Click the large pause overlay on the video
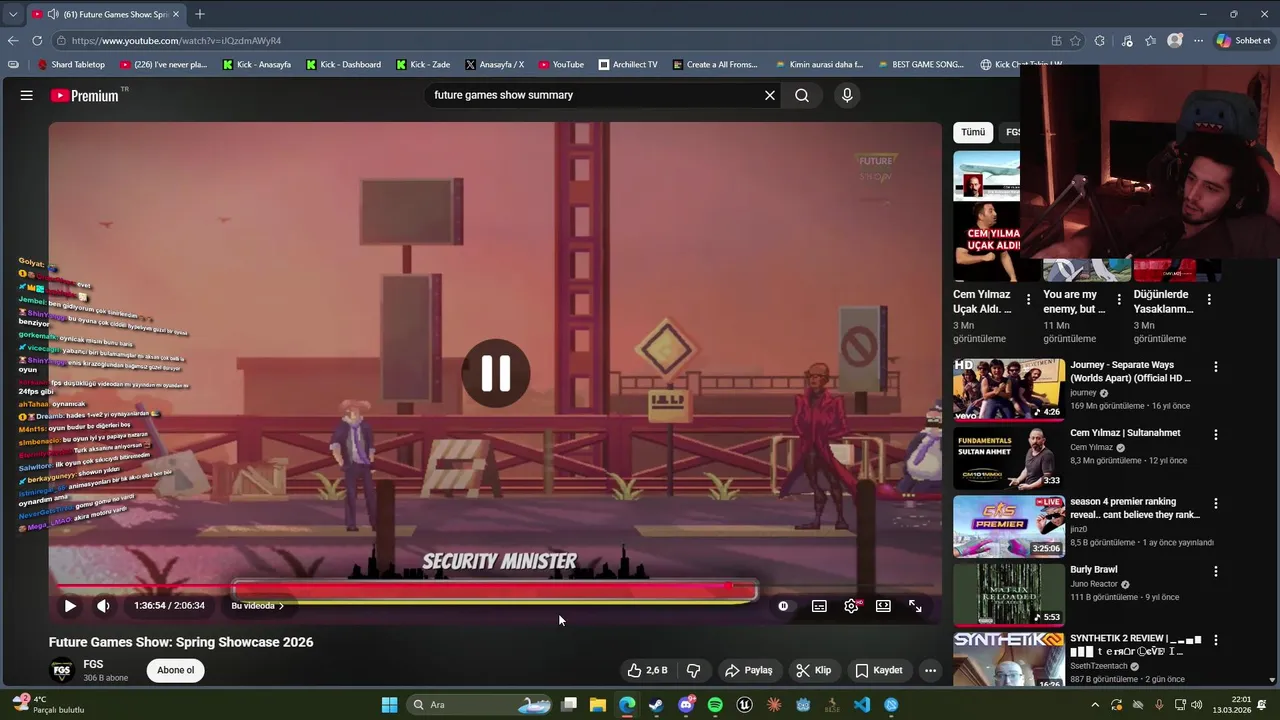 (x=496, y=373)
